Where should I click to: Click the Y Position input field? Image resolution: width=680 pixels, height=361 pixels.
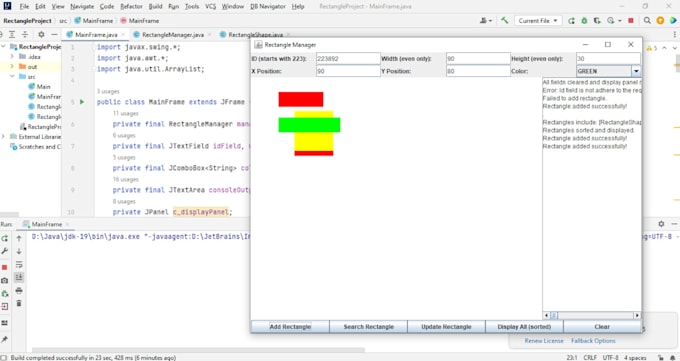[478, 71]
